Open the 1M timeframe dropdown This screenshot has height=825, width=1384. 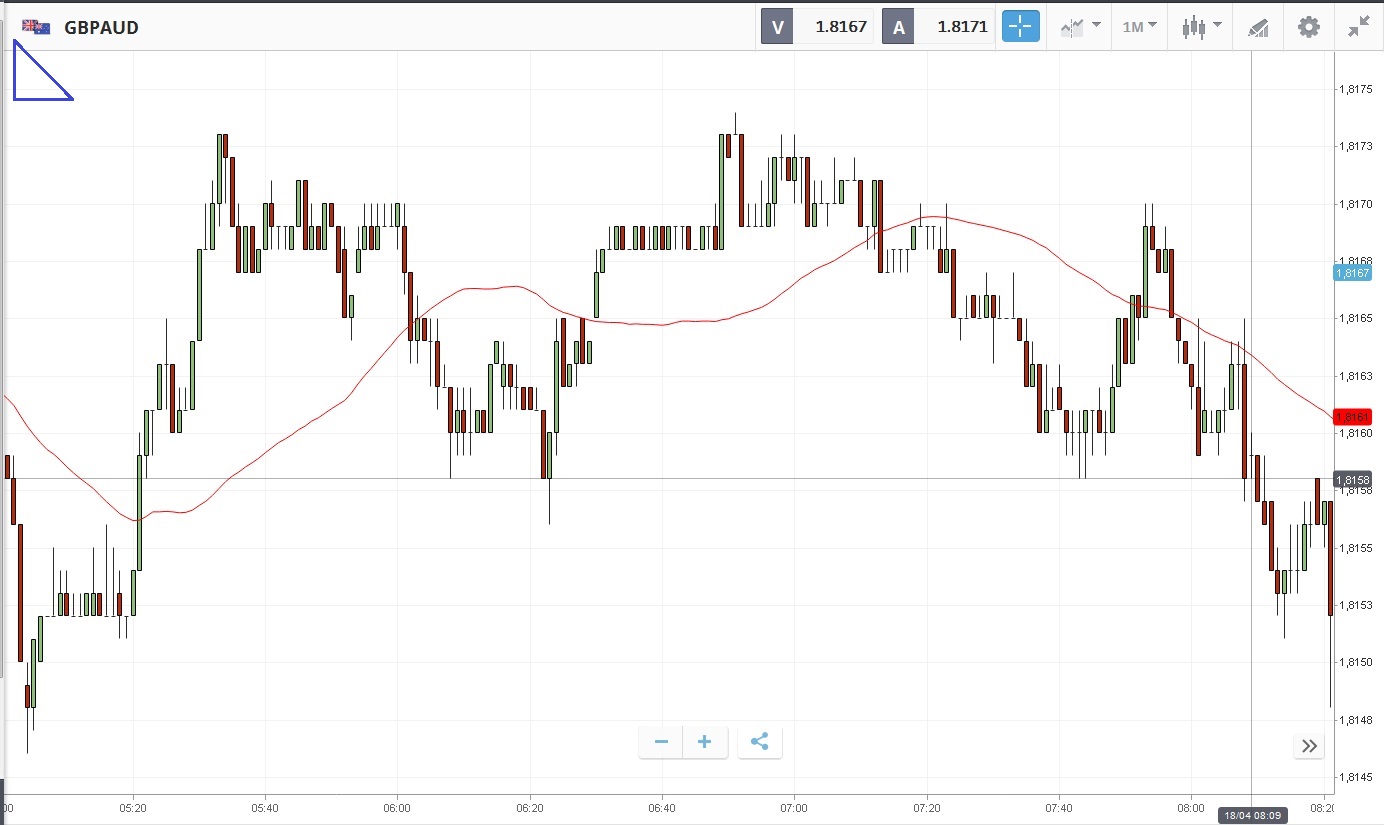pos(1139,27)
